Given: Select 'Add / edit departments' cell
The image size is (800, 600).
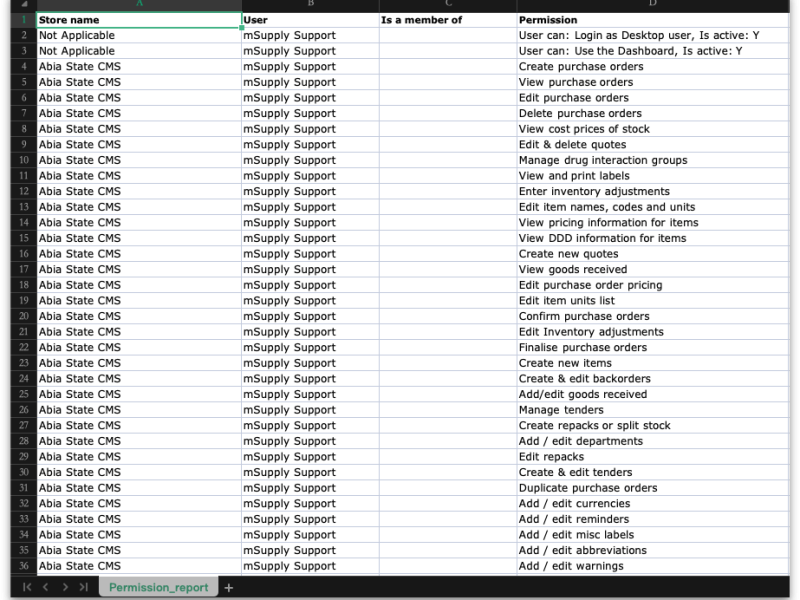Looking at the screenshot, I should pyautogui.click(x=653, y=441).
